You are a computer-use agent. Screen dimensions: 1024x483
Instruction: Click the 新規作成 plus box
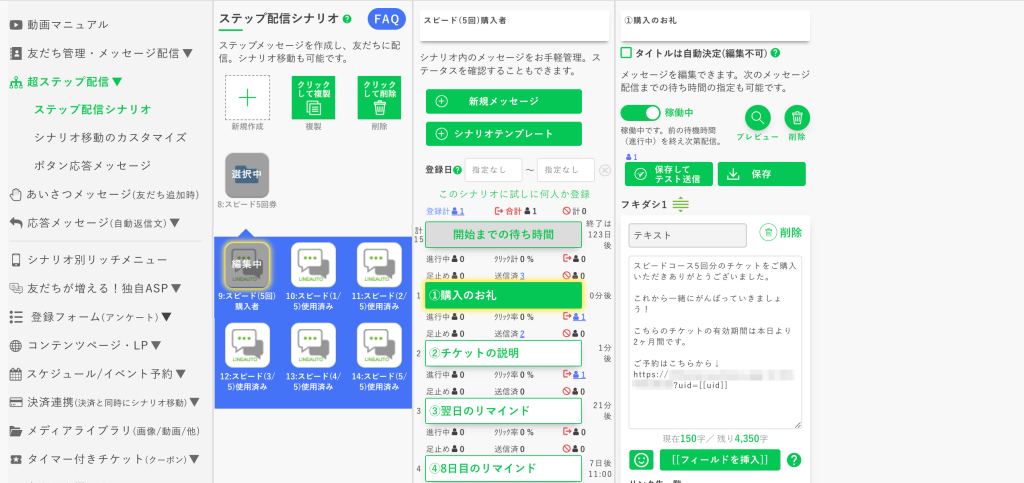pos(248,98)
